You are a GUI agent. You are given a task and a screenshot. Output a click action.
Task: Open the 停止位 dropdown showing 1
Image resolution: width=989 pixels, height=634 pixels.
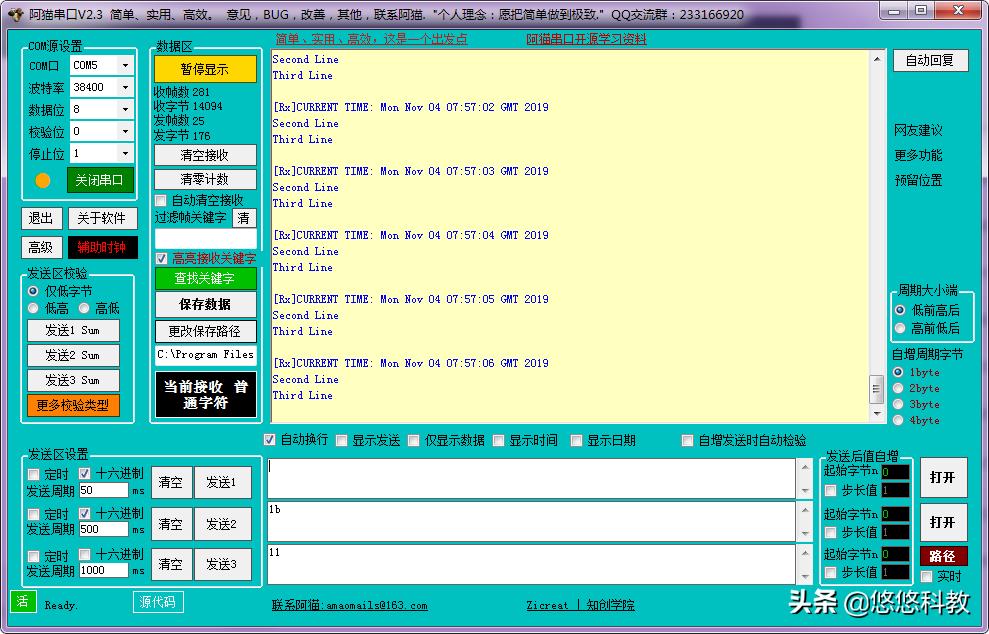click(x=126, y=153)
